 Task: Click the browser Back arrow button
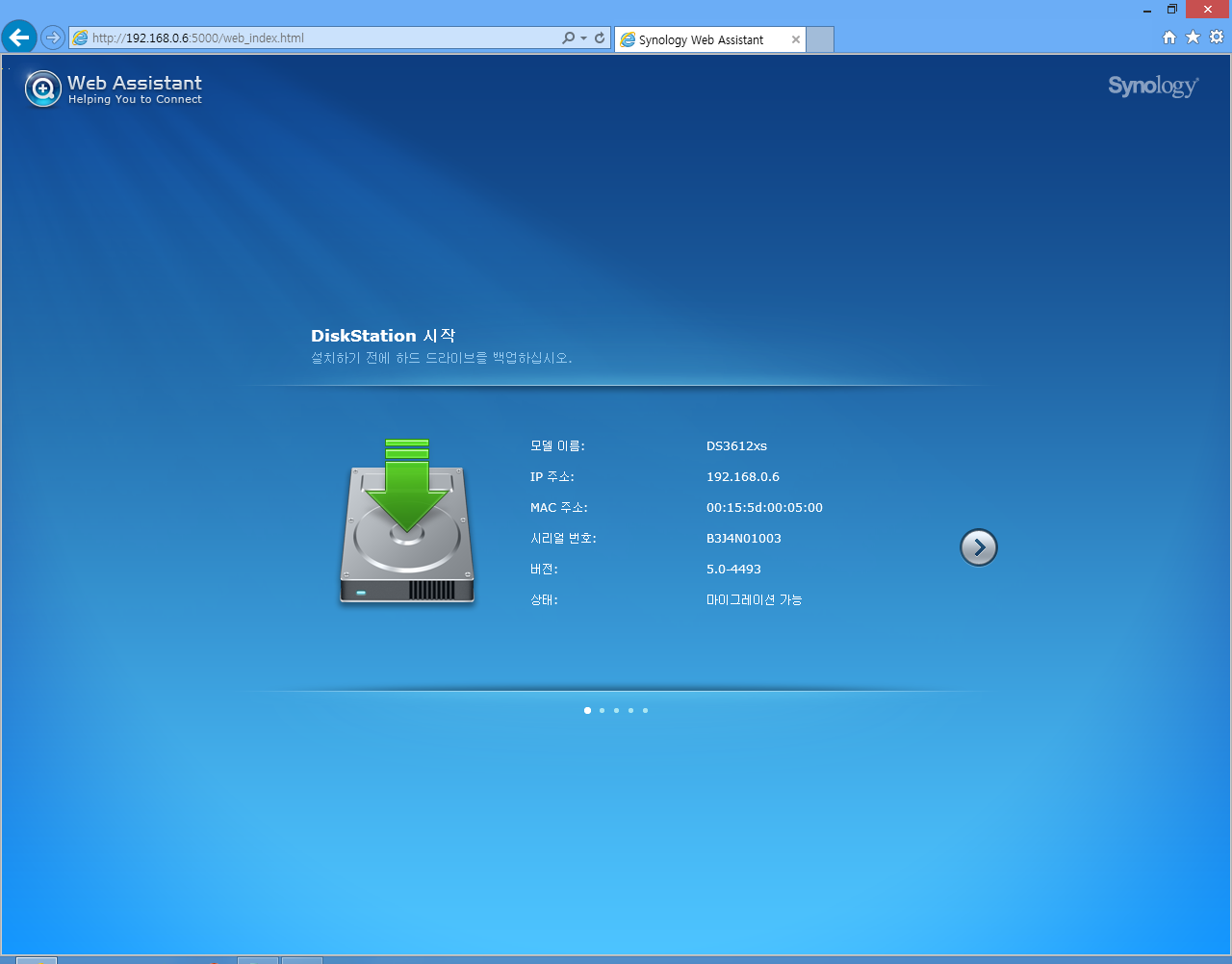(x=19, y=38)
